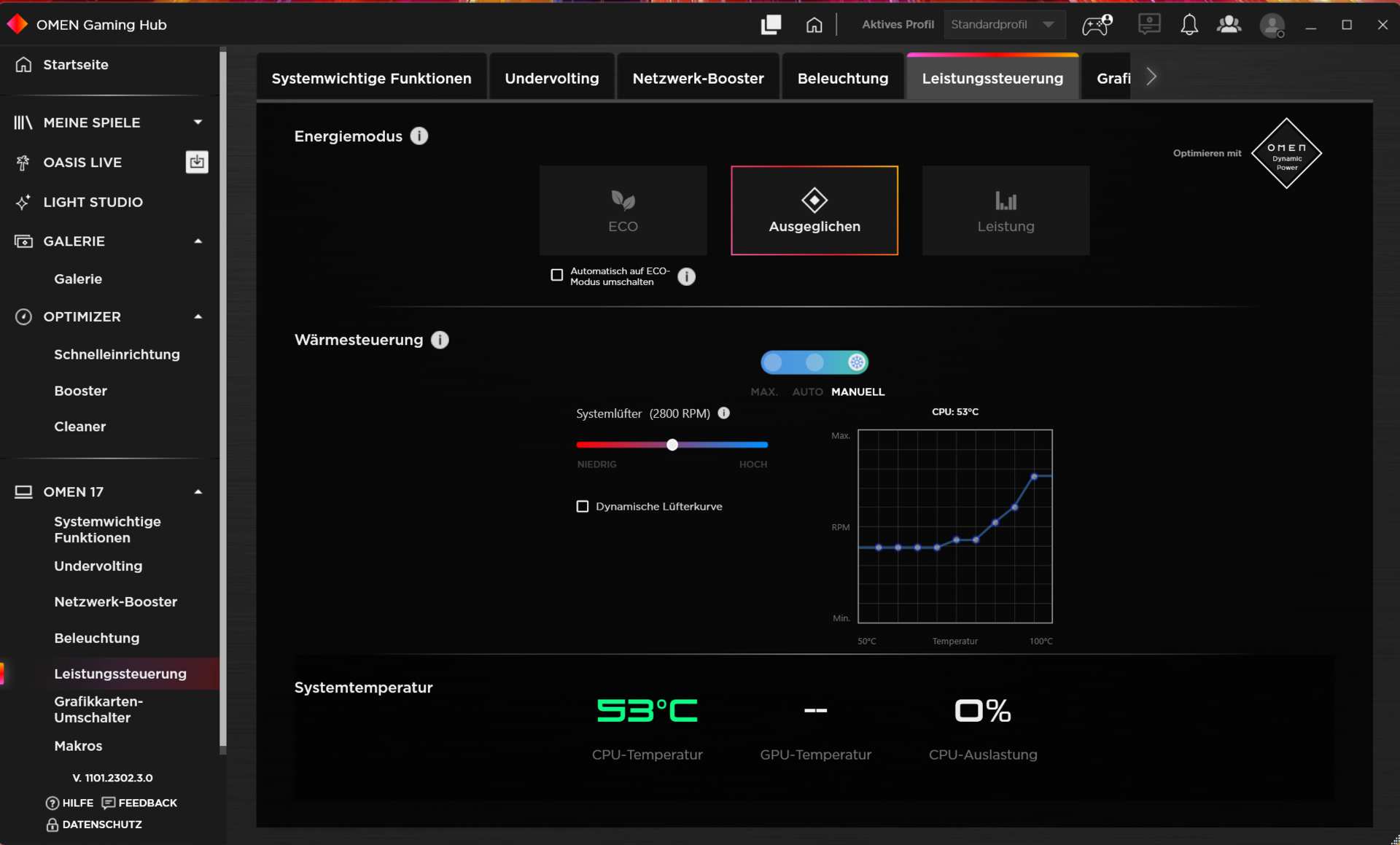Click the game controller icon
The image size is (1400, 845).
tap(1096, 25)
